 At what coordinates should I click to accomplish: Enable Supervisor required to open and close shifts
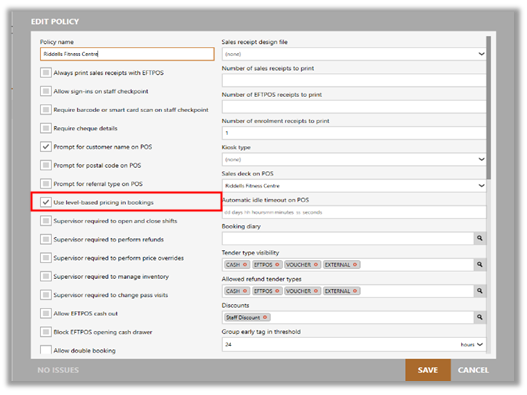[46, 221]
